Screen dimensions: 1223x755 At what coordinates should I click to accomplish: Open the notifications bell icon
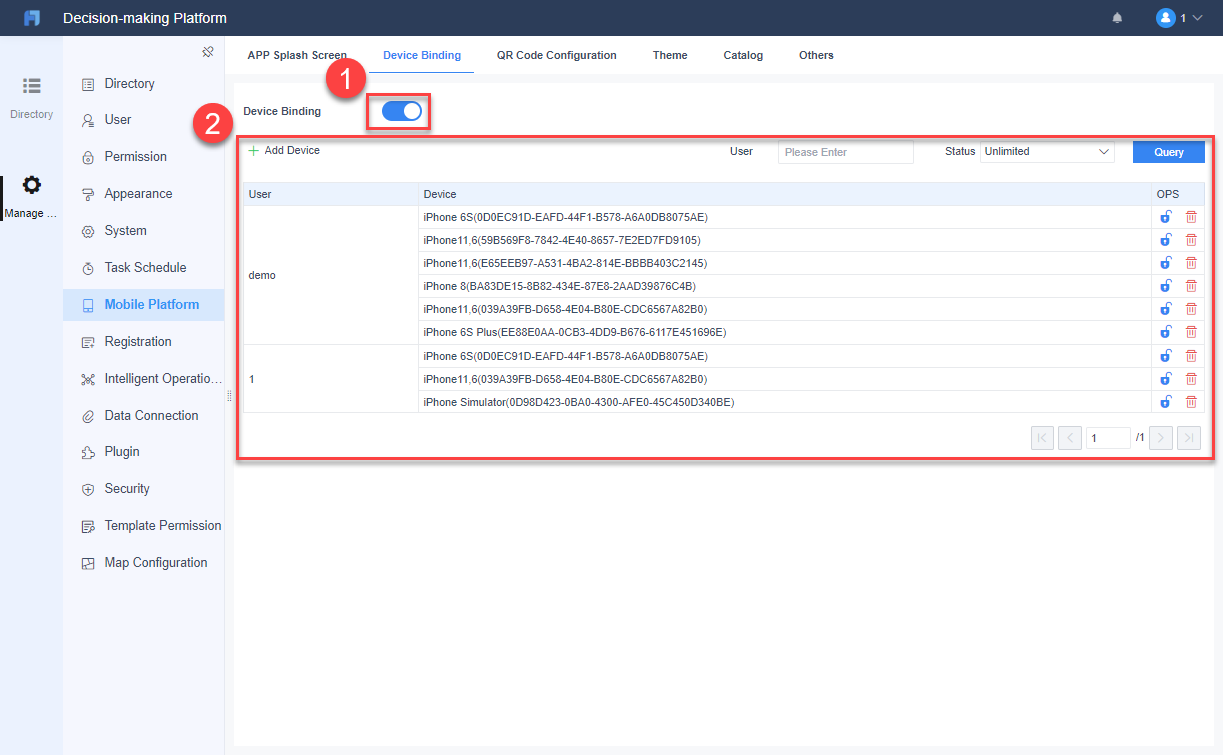[1117, 17]
